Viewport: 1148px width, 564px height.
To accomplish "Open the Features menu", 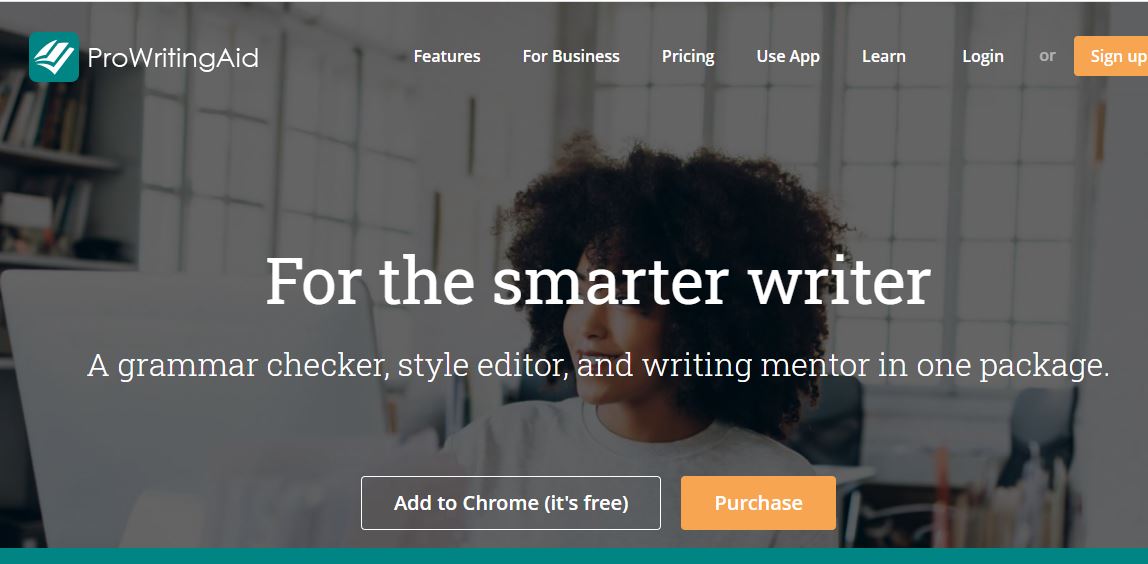I will [447, 56].
